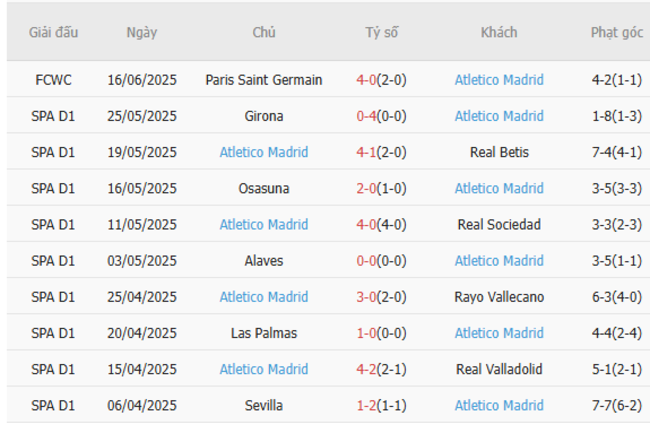Screen dimensions: 650x433
Task: Click the Paris Saint Germain team name
Action: pos(264,80)
